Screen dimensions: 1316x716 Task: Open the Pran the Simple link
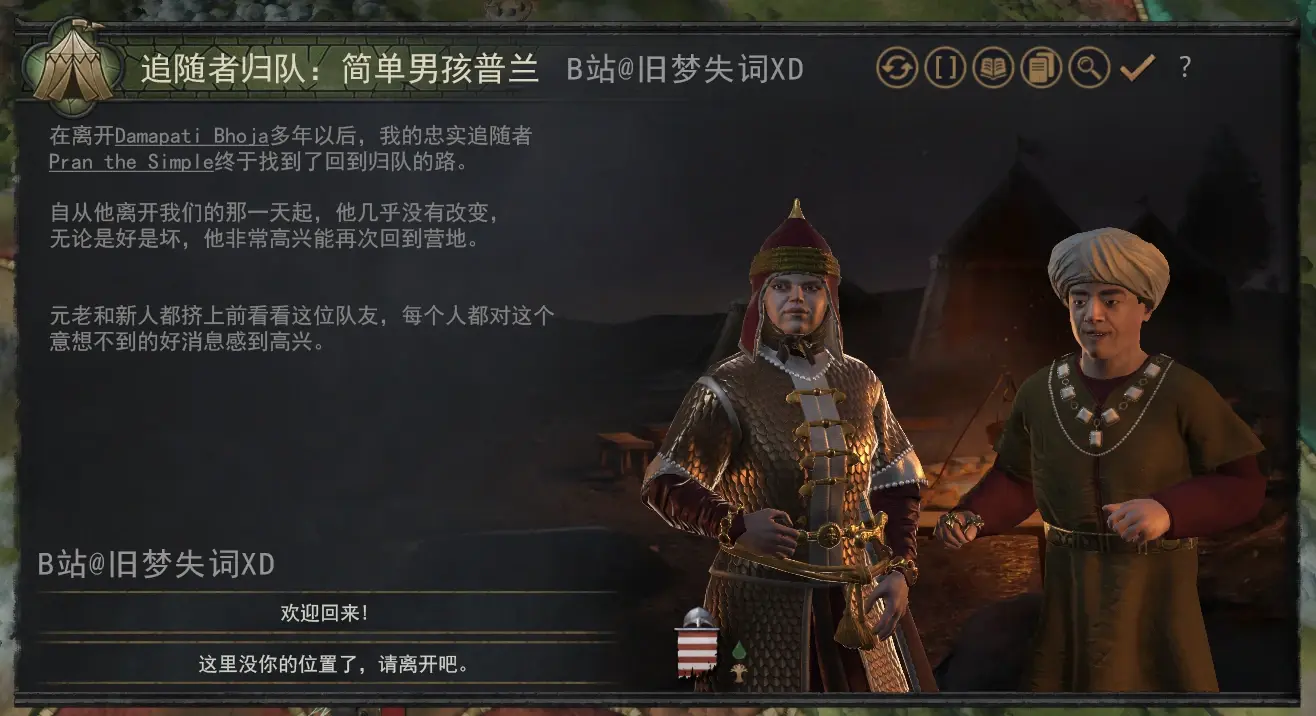(x=131, y=162)
